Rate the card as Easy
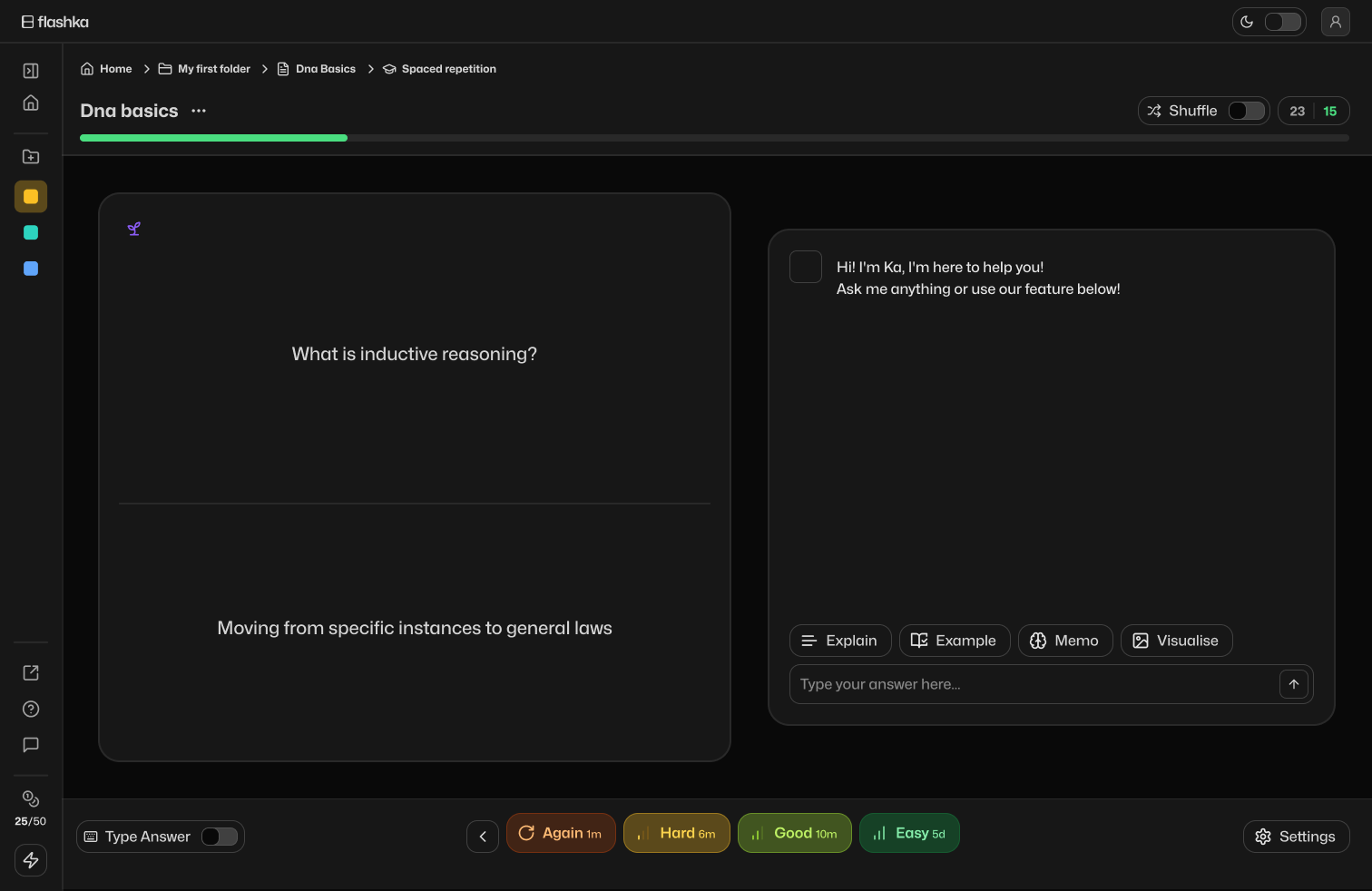1372x891 pixels. (909, 833)
